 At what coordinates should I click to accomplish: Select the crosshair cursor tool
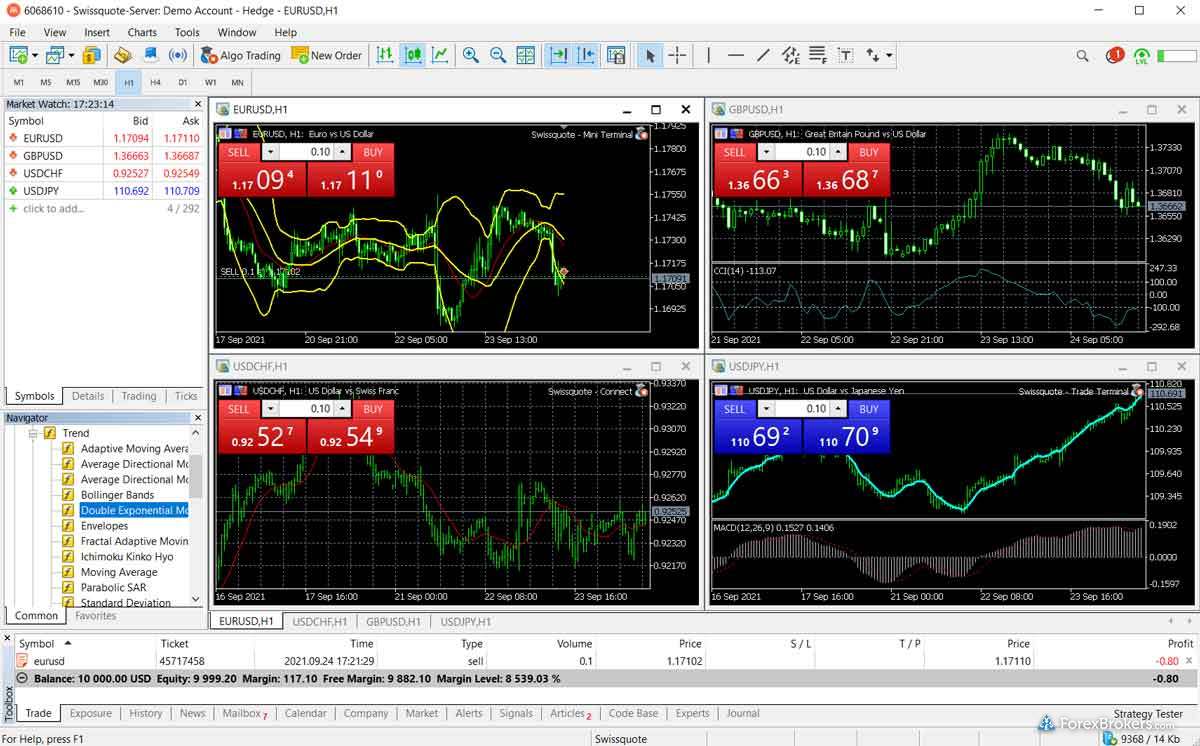[x=677, y=56]
